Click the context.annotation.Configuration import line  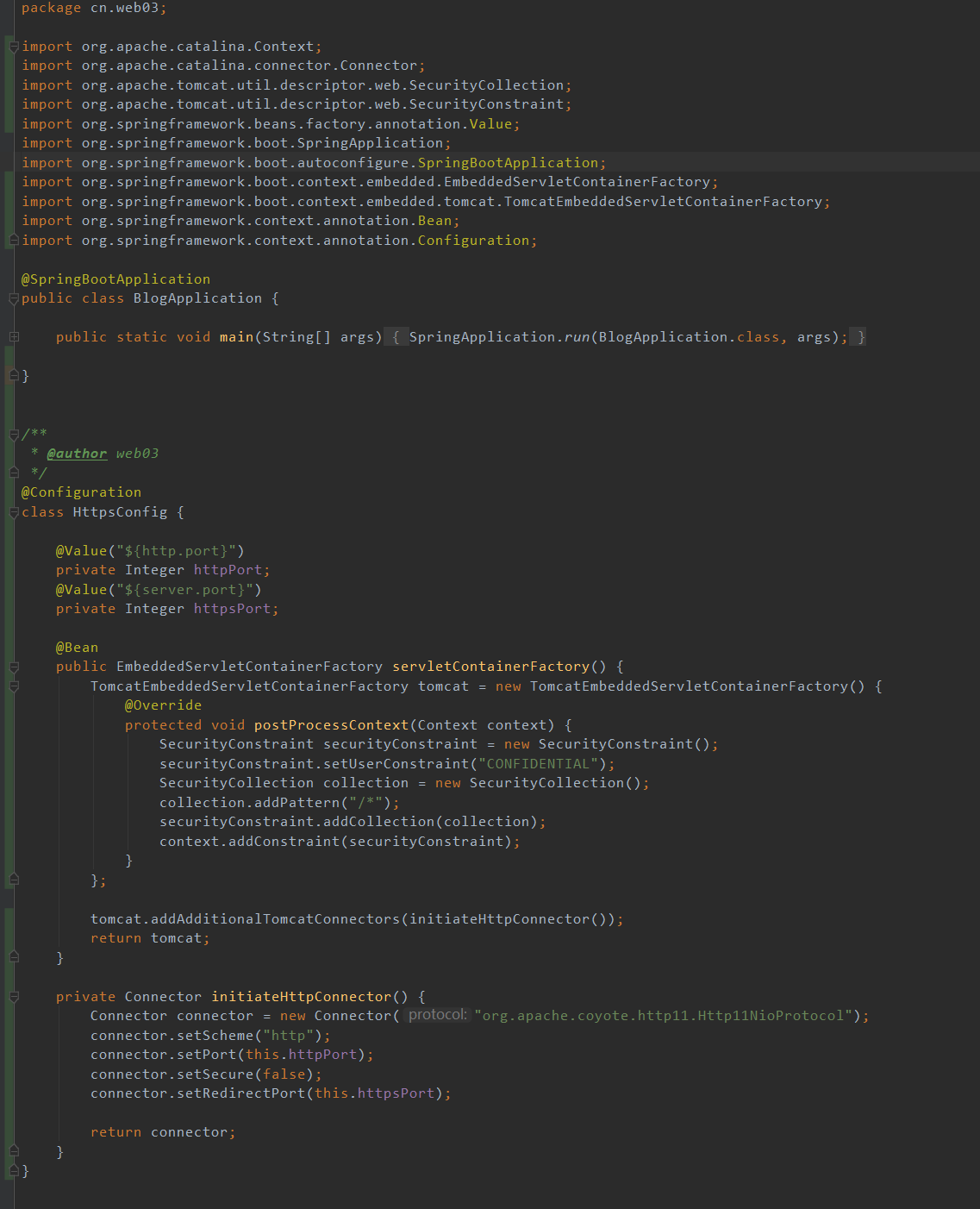[x=279, y=241]
